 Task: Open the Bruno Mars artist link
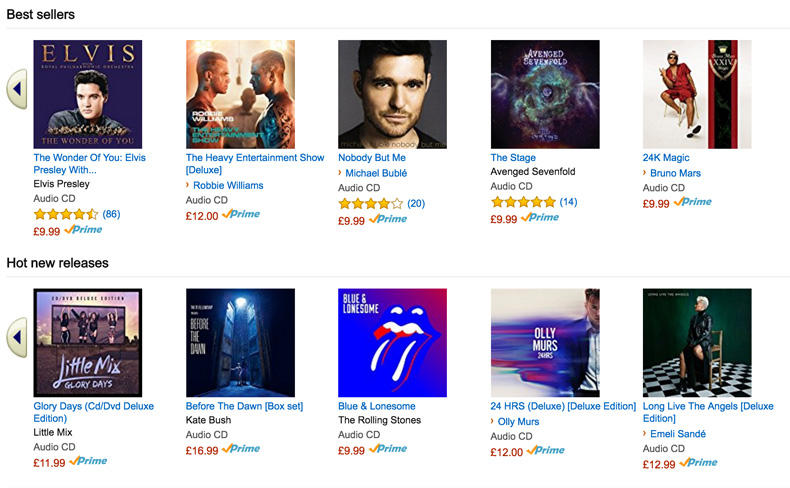click(x=675, y=173)
